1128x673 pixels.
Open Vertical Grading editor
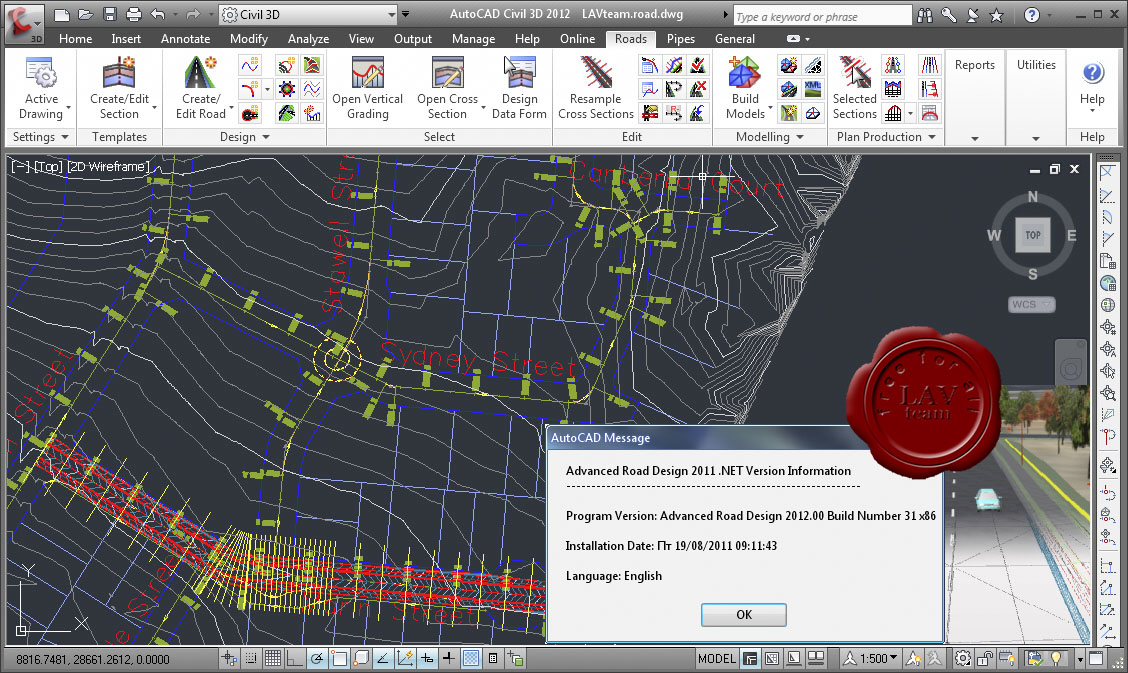(x=368, y=88)
